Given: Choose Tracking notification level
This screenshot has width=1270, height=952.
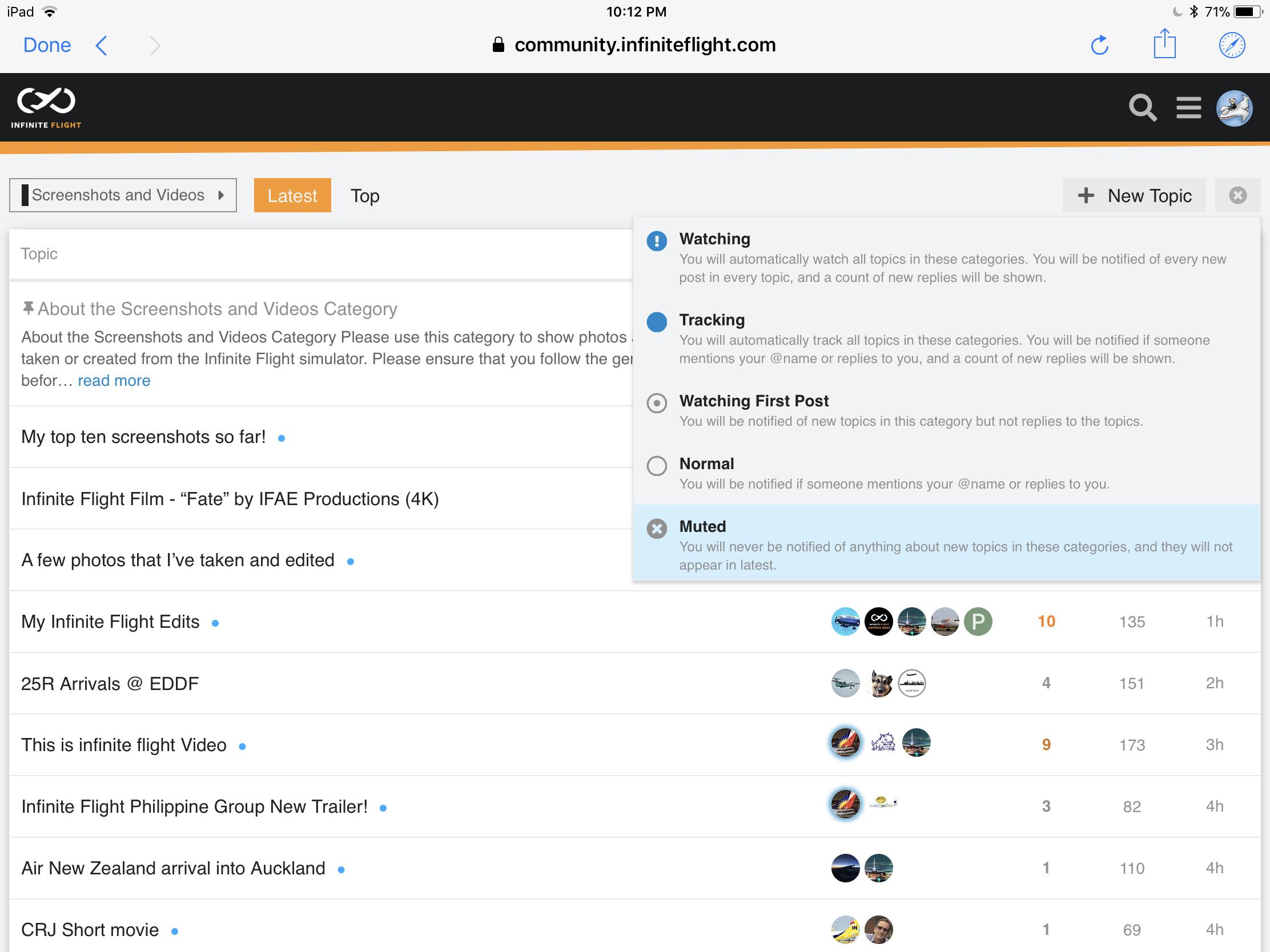Looking at the screenshot, I should click(x=712, y=320).
